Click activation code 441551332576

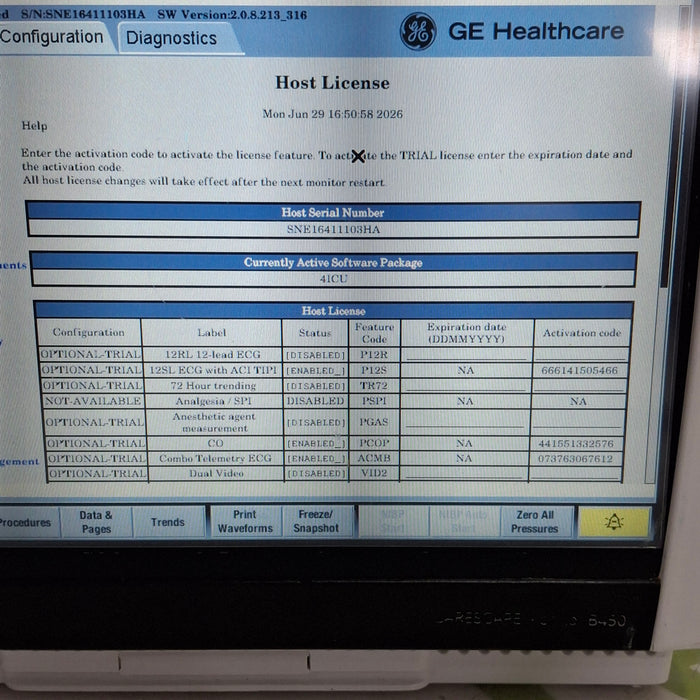(x=576, y=443)
